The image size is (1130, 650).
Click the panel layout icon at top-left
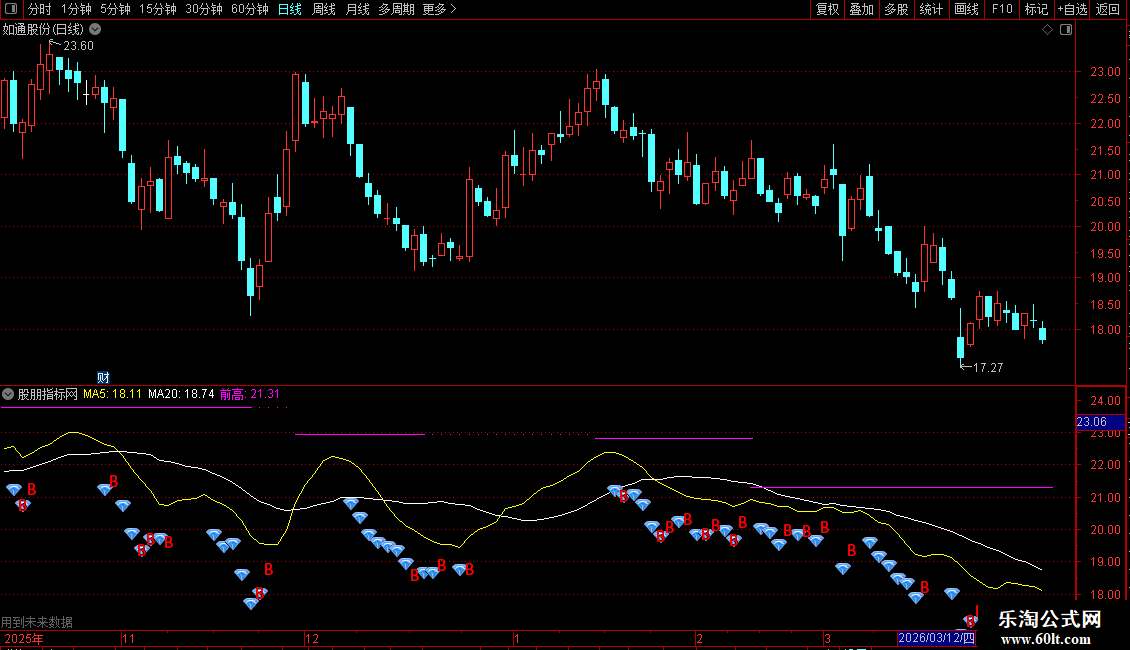point(11,9)
